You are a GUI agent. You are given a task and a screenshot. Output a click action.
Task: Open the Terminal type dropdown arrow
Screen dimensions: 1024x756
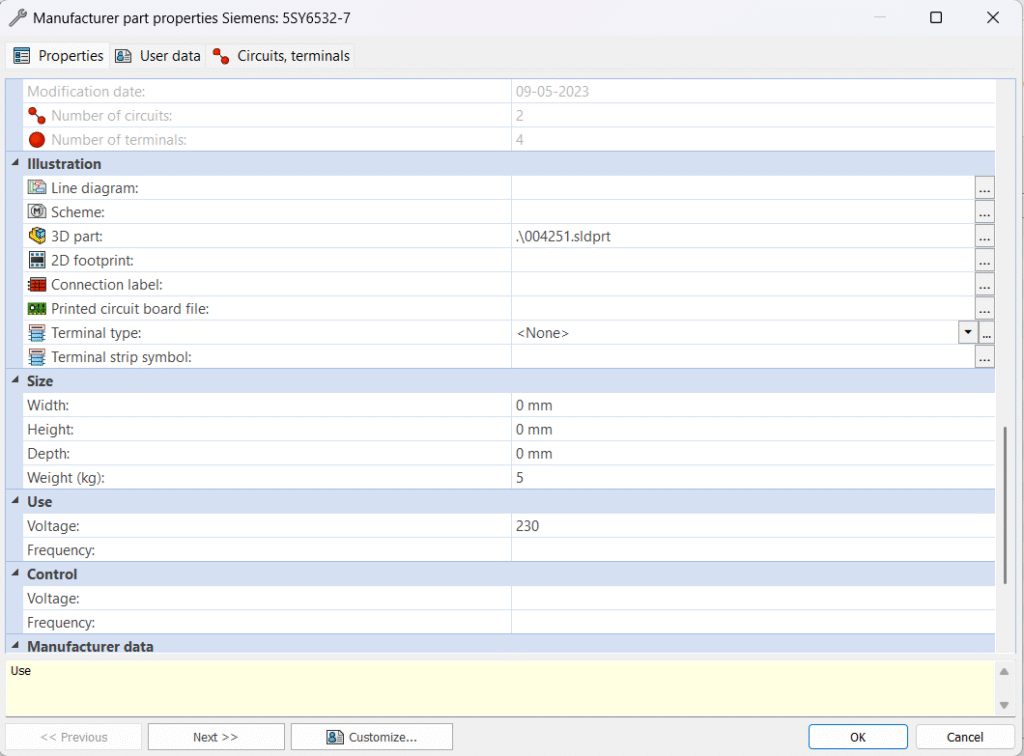click(967, 333)
